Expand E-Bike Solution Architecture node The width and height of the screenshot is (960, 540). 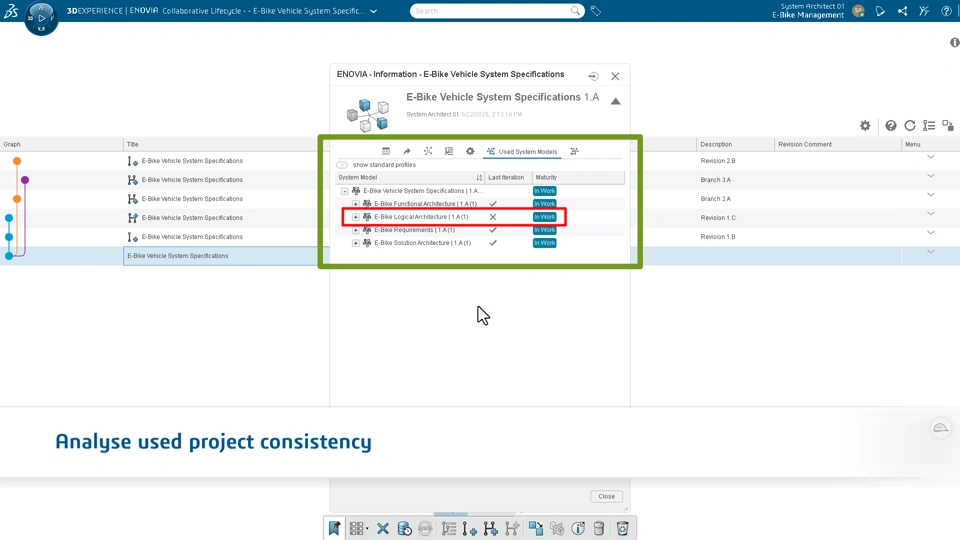point(356,243)
